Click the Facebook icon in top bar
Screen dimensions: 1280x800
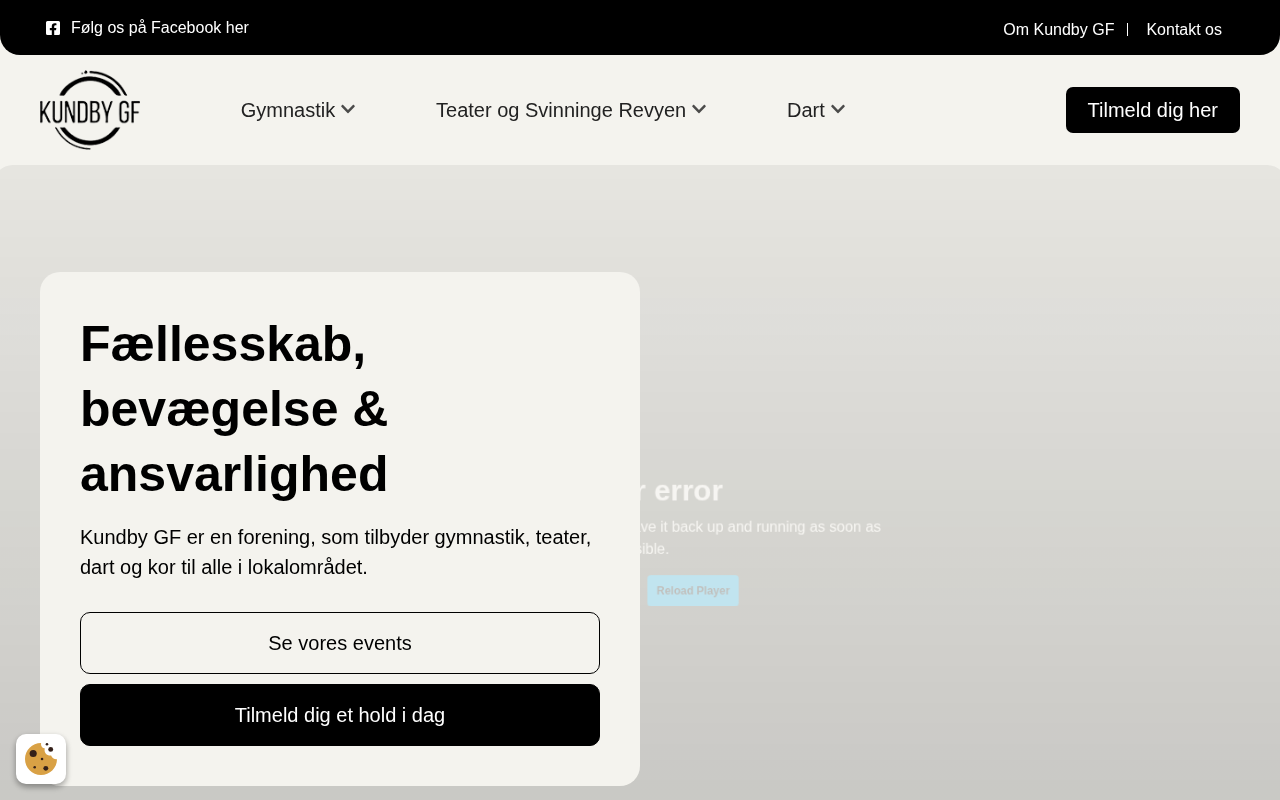pos(53,28)
